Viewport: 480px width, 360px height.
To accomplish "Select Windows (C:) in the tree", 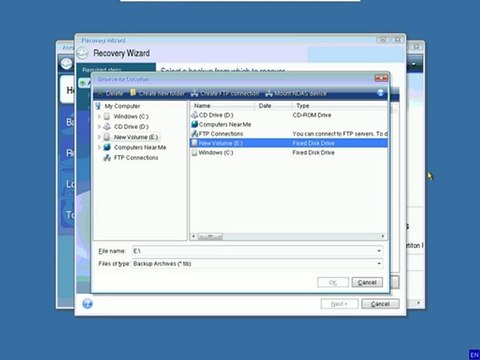I will coord(131,116).
